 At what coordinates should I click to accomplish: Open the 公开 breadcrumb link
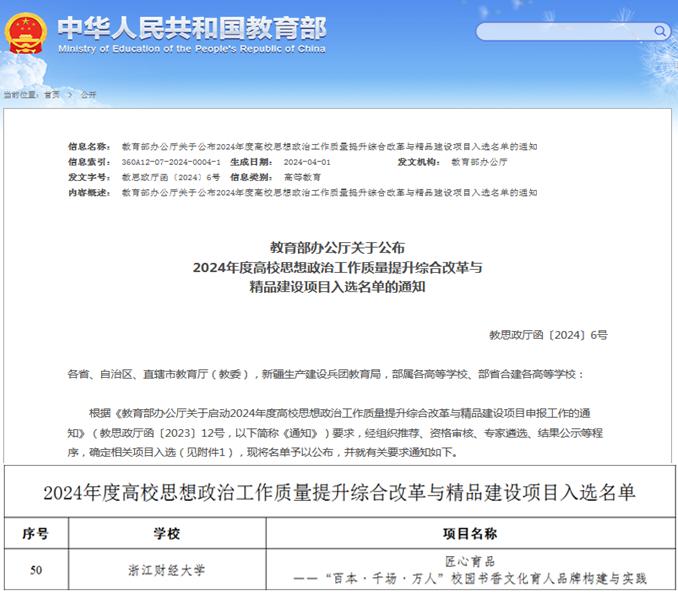tap(88, 94)
